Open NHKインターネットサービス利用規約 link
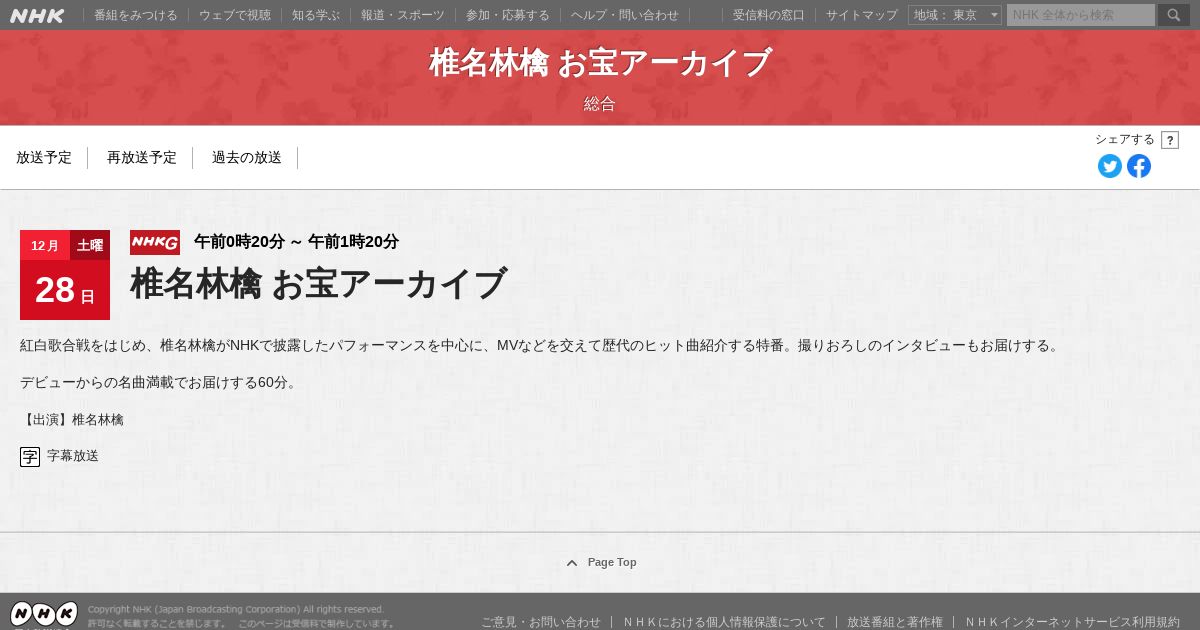The width and height of the screenshot is (1200, 630). tap(1072, 622)
